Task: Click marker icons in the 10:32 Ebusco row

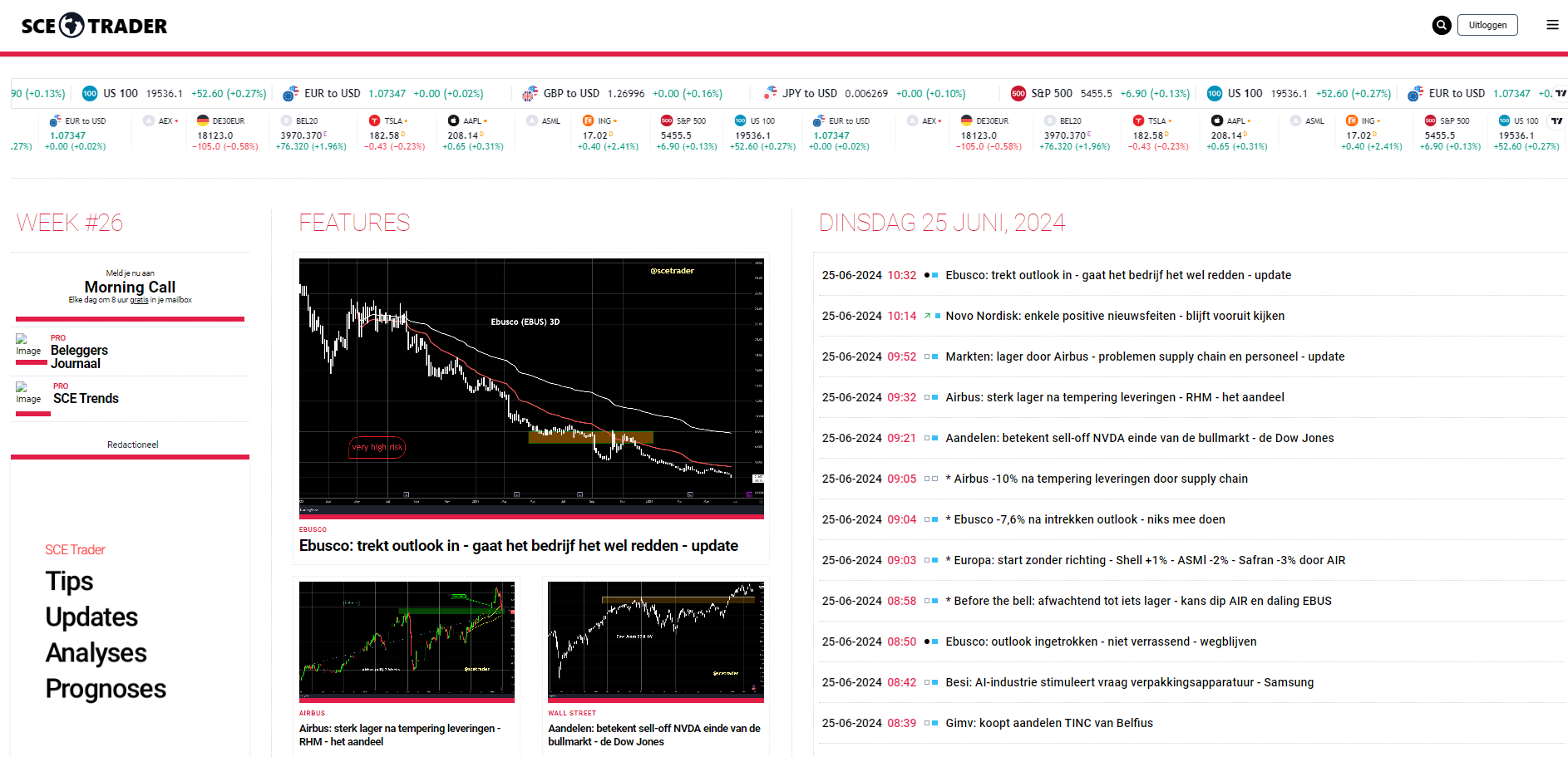Action: point(931,275)
